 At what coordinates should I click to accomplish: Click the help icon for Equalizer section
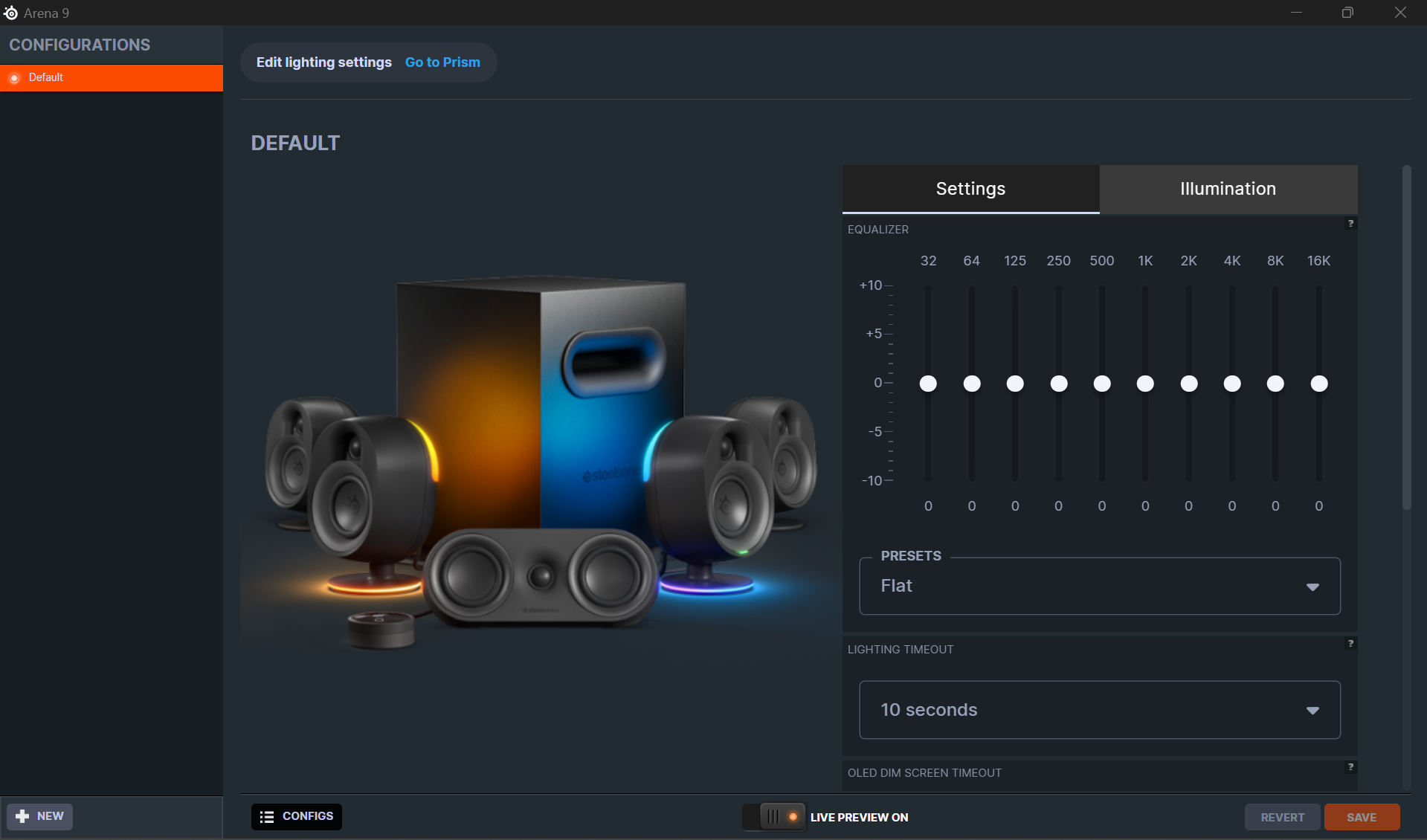point(1350,224)
